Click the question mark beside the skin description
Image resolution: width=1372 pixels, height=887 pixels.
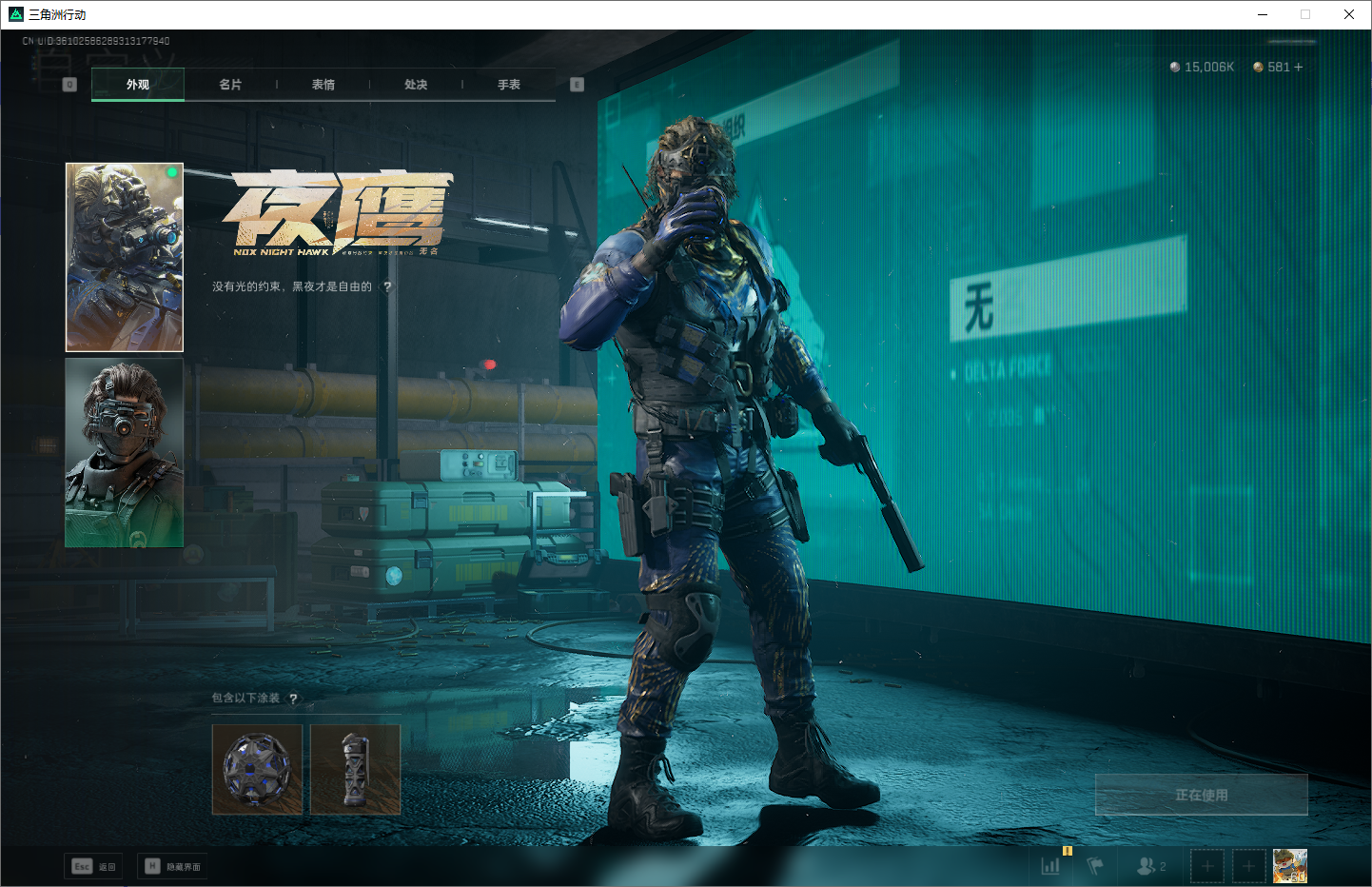click(x=387, y=286)
